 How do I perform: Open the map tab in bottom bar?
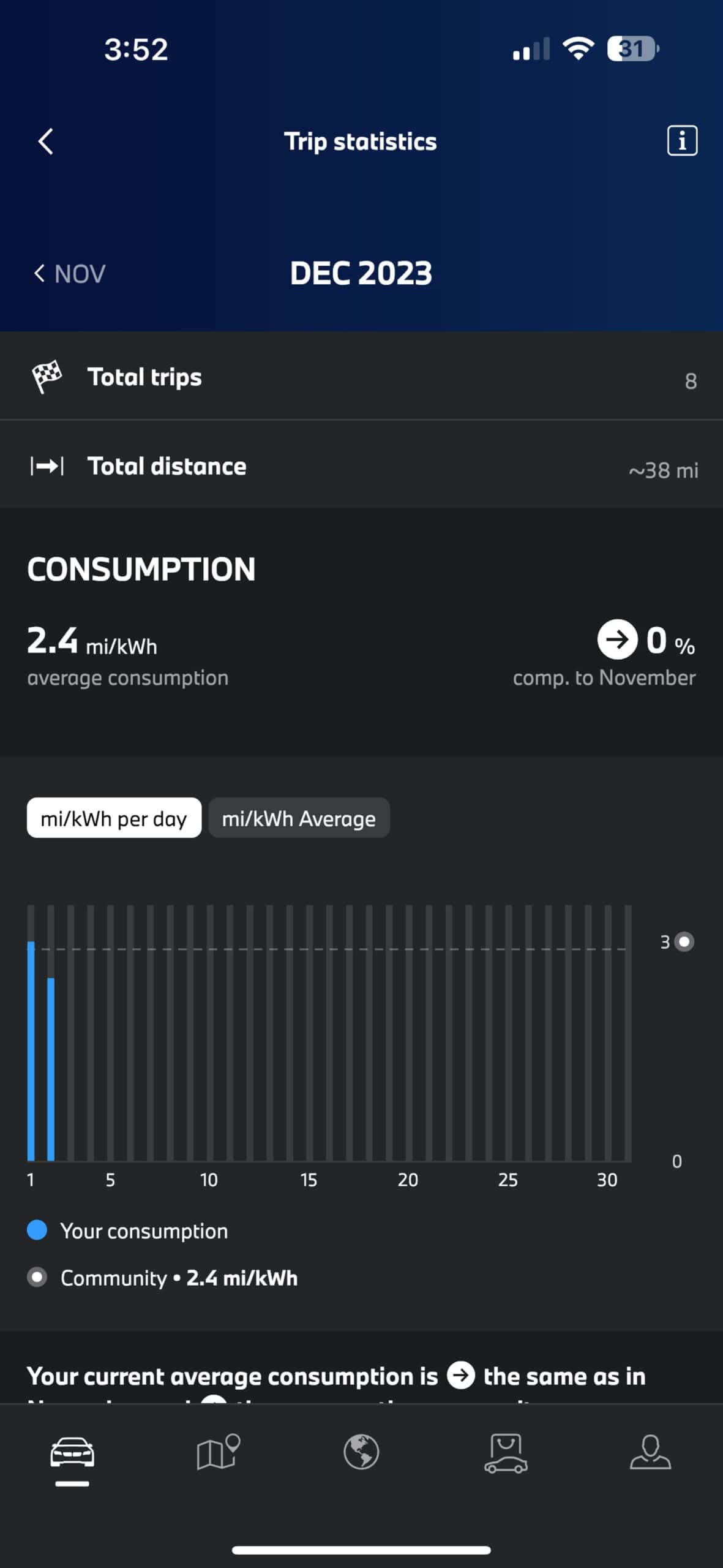click(217, 1452)
